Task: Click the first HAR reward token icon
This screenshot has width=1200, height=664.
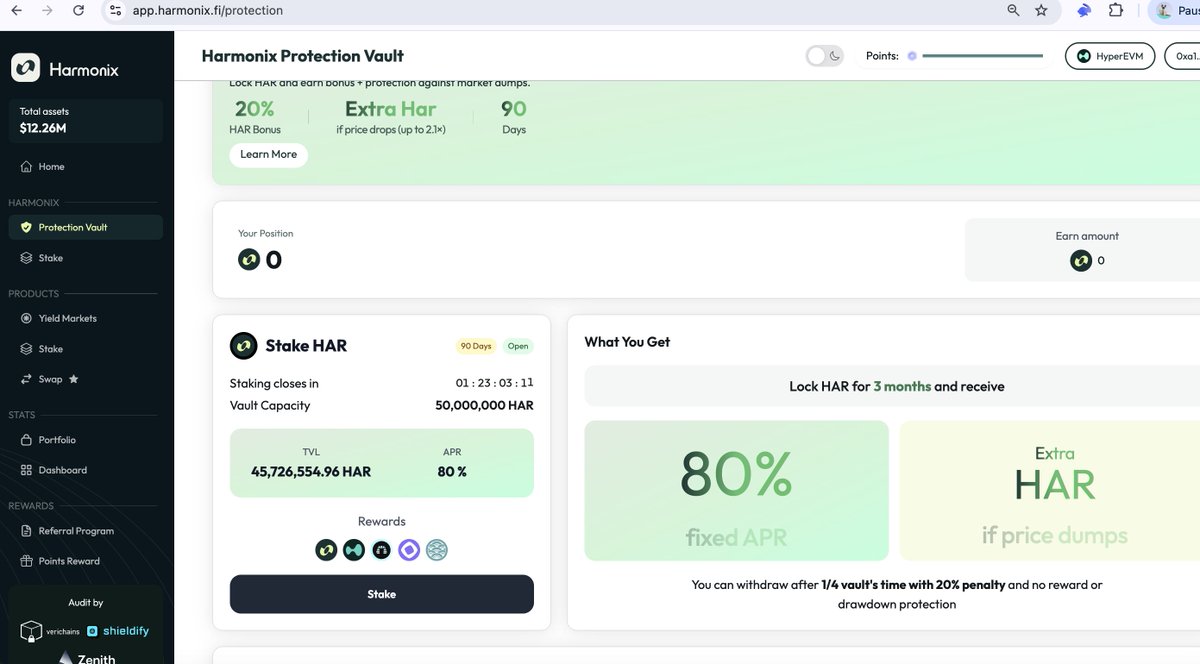Action: (x=326, y=550)
